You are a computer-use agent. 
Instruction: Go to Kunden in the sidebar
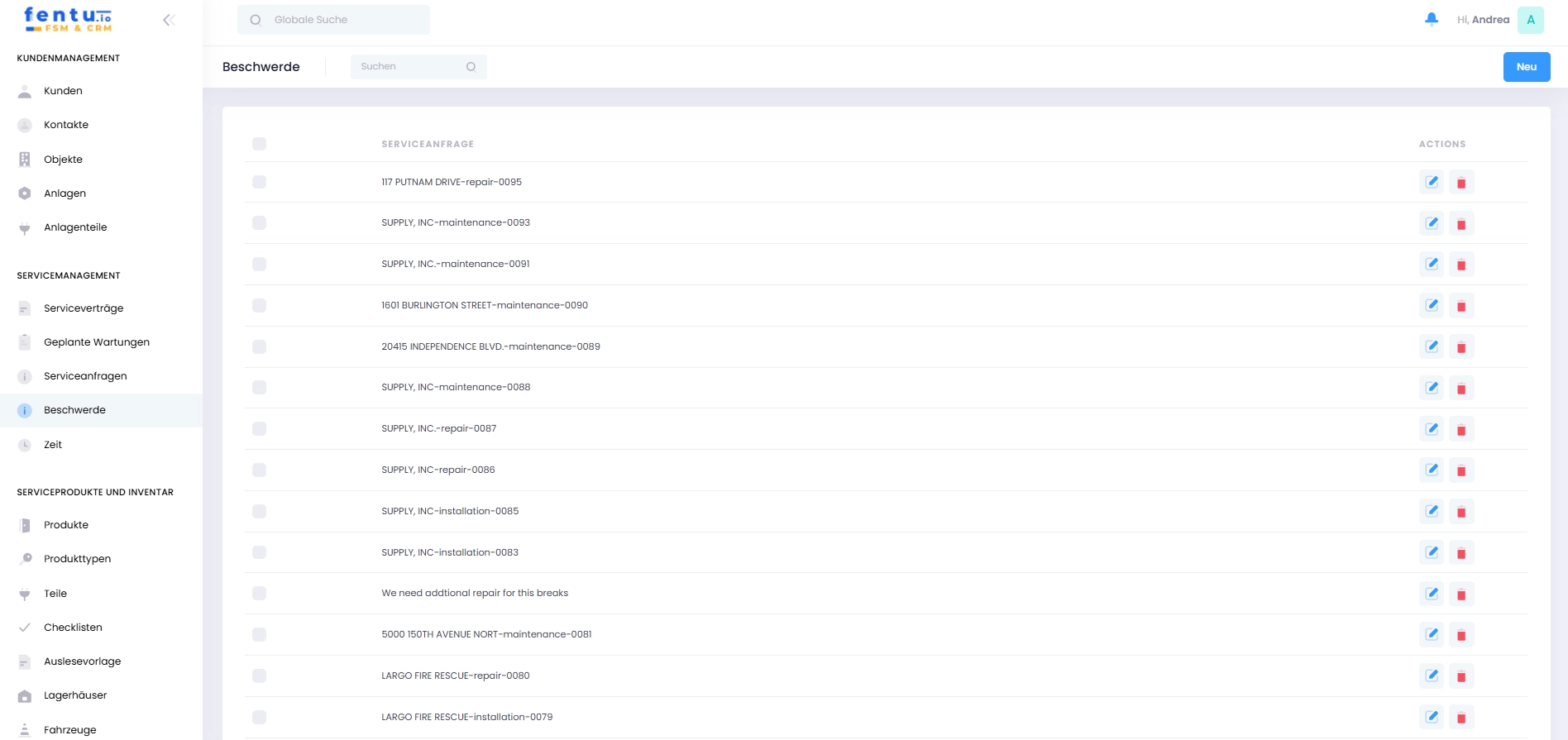(x=63, y=91)
